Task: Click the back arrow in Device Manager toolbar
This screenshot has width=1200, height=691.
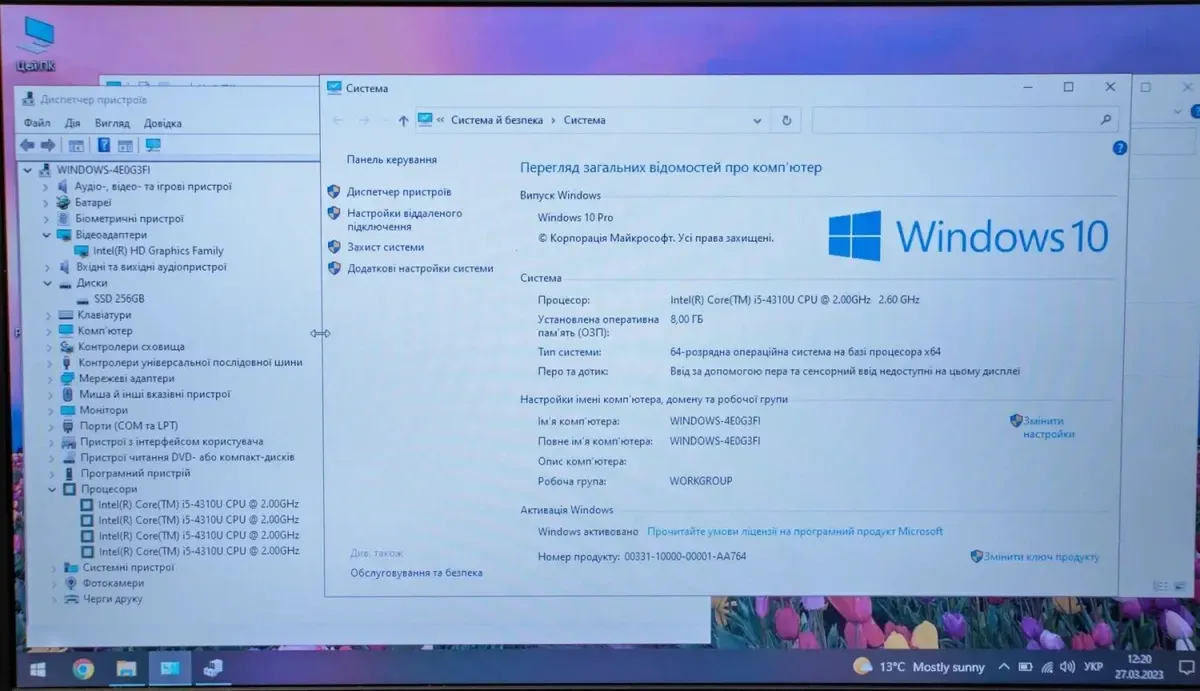Action: 27,146
